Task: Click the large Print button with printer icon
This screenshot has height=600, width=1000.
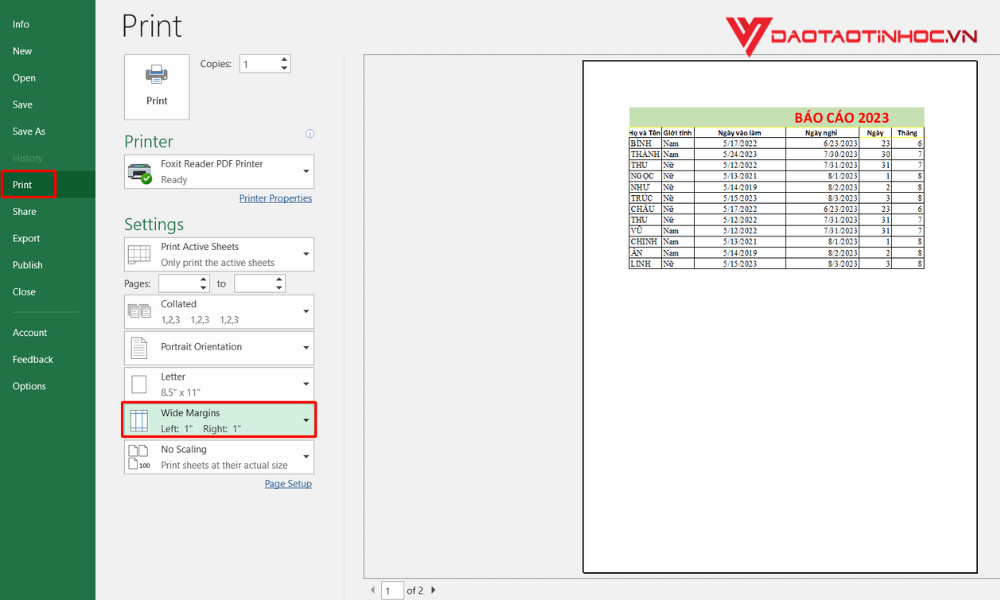Action: (156, 86)
